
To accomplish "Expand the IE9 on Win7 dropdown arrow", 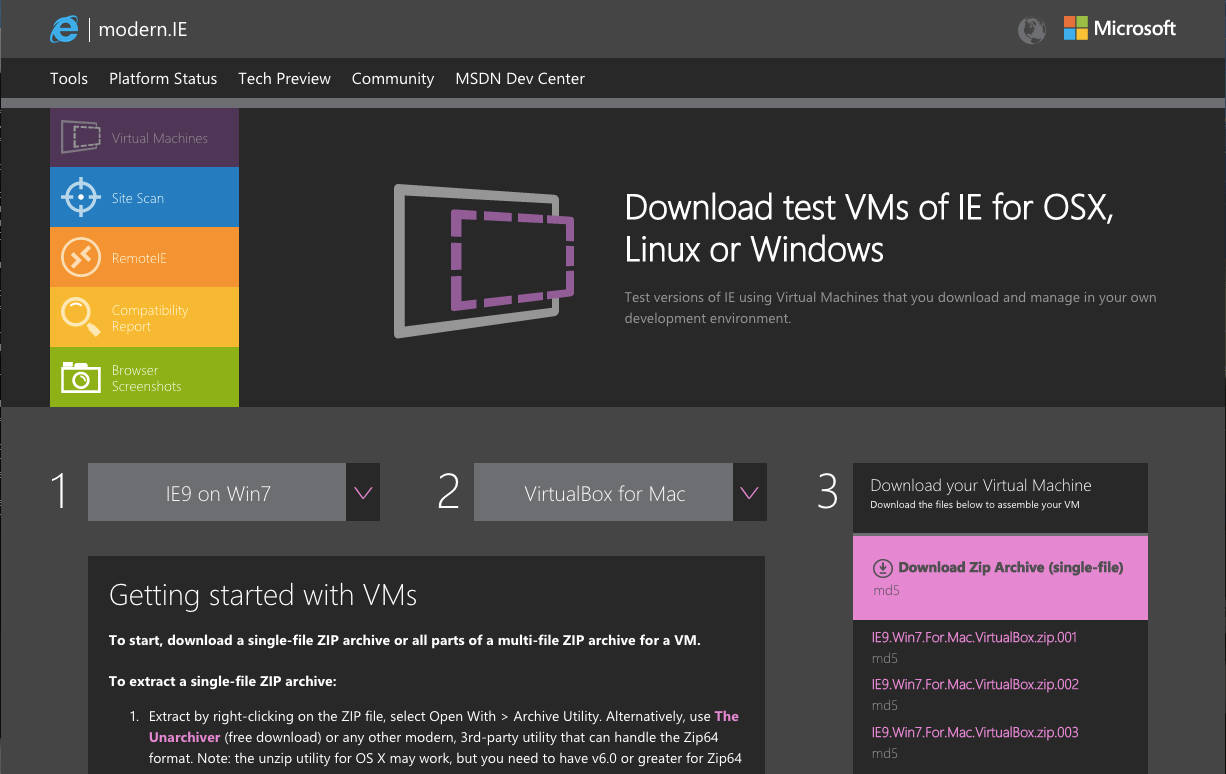I will point(363,492).
